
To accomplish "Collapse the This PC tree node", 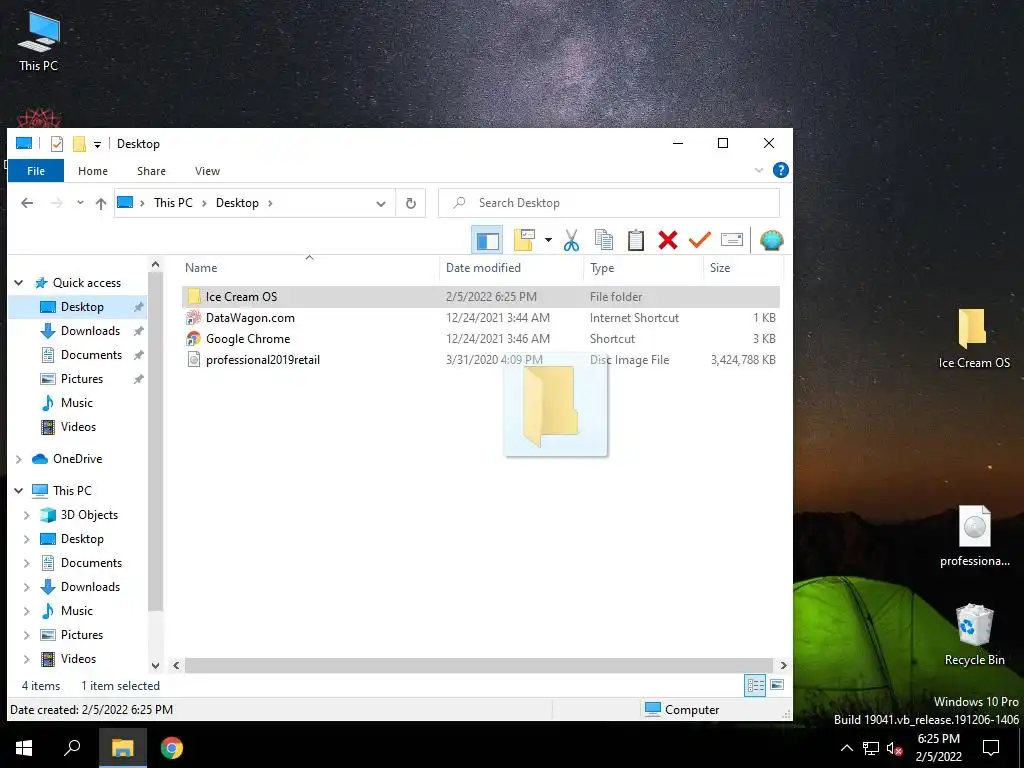I will click(x=19, y=490).
